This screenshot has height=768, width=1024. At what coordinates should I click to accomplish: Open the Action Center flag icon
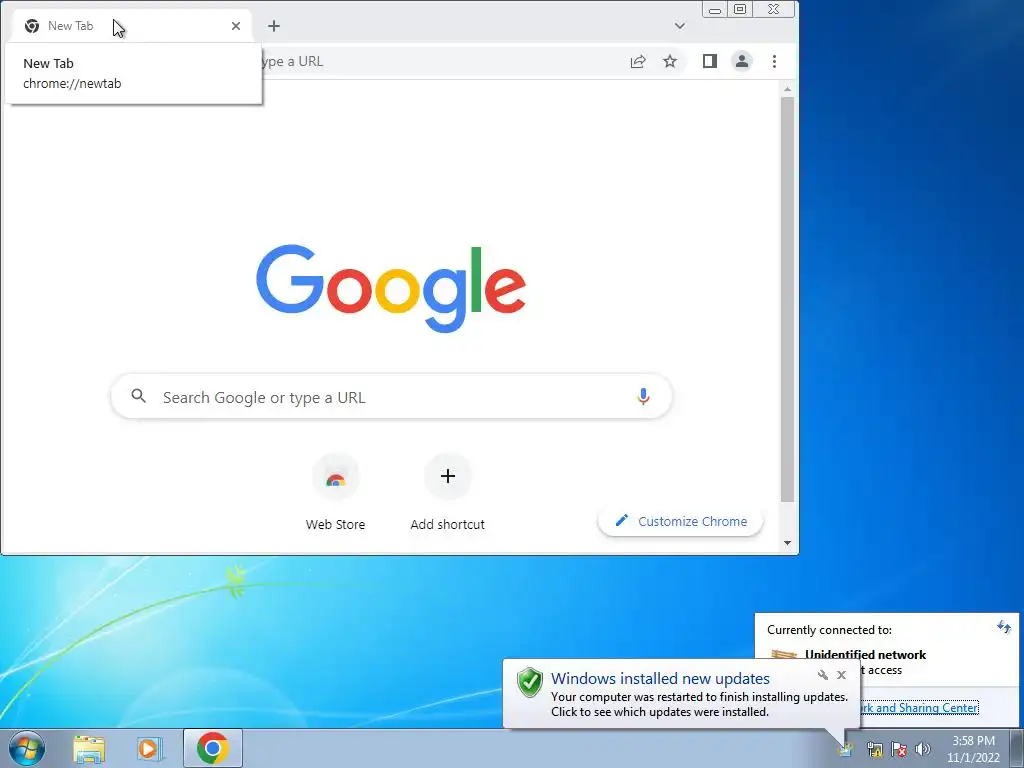(899, 749)
